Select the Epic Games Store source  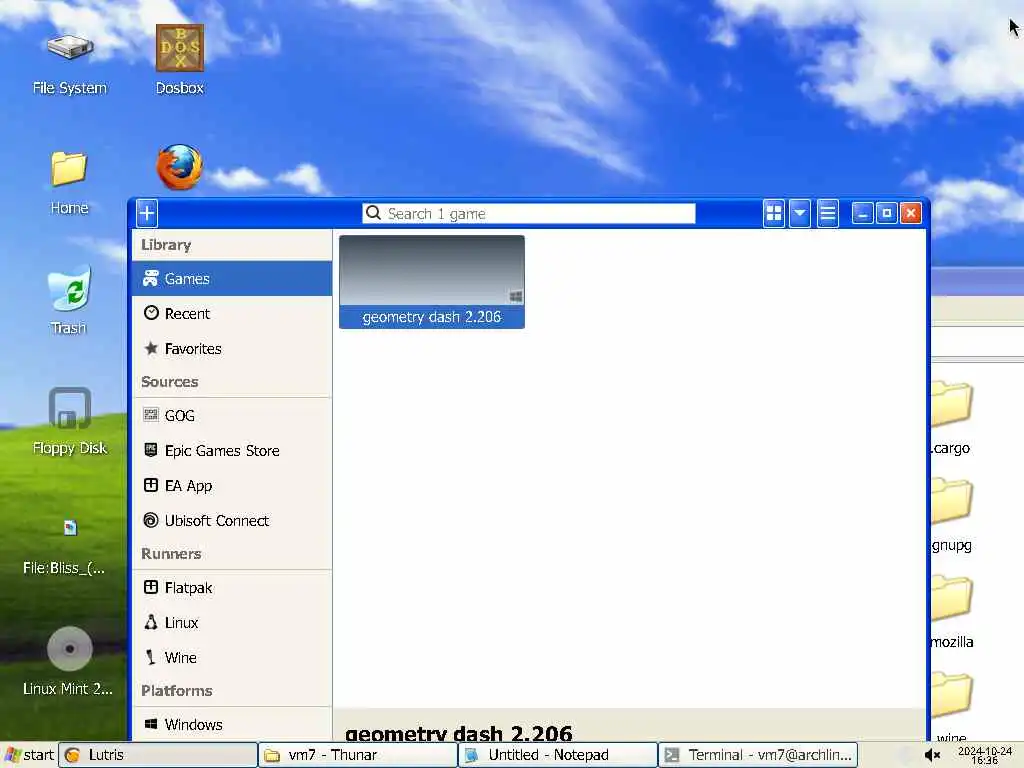[x=232, y=451]
